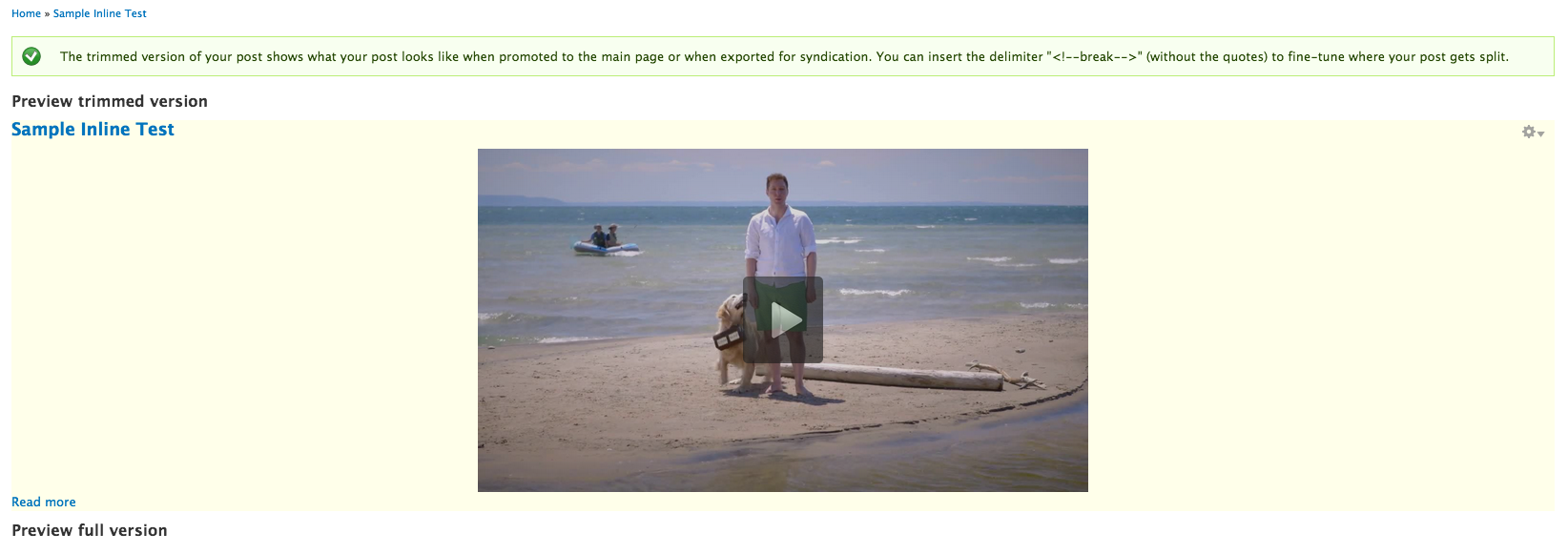Click the "<!--break-->" delimiter text
The height and width of the screenshot is (554, 1568).
(1094, 56)
